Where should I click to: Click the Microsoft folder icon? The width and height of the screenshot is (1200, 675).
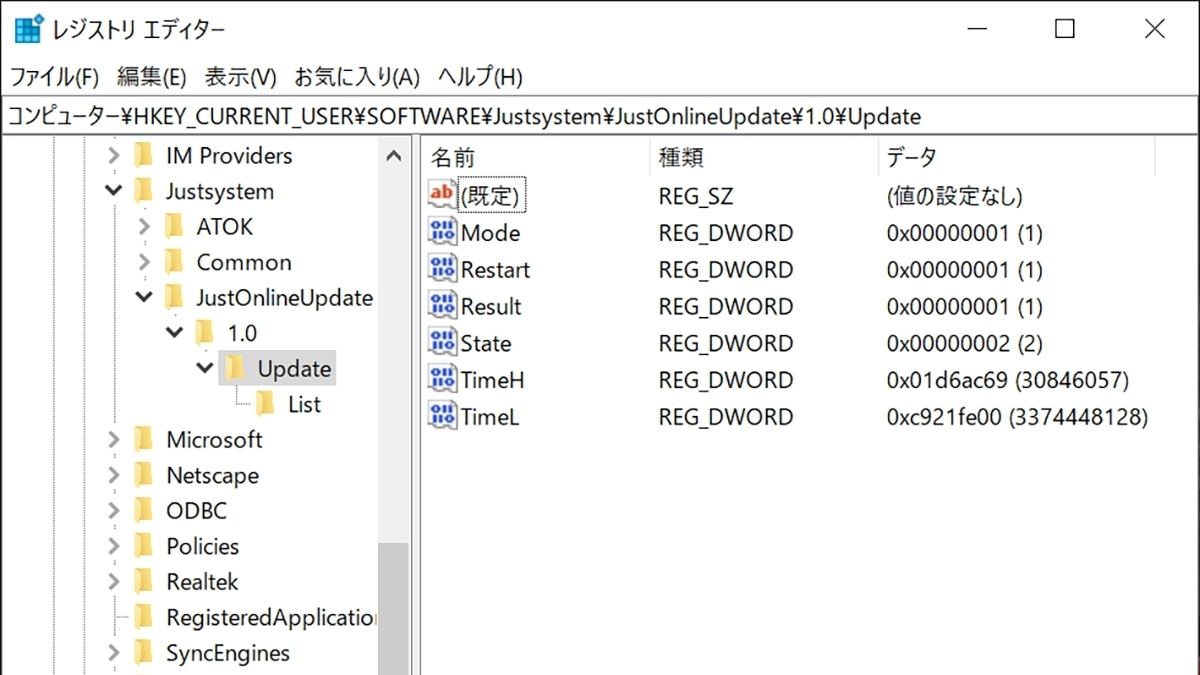144,439
